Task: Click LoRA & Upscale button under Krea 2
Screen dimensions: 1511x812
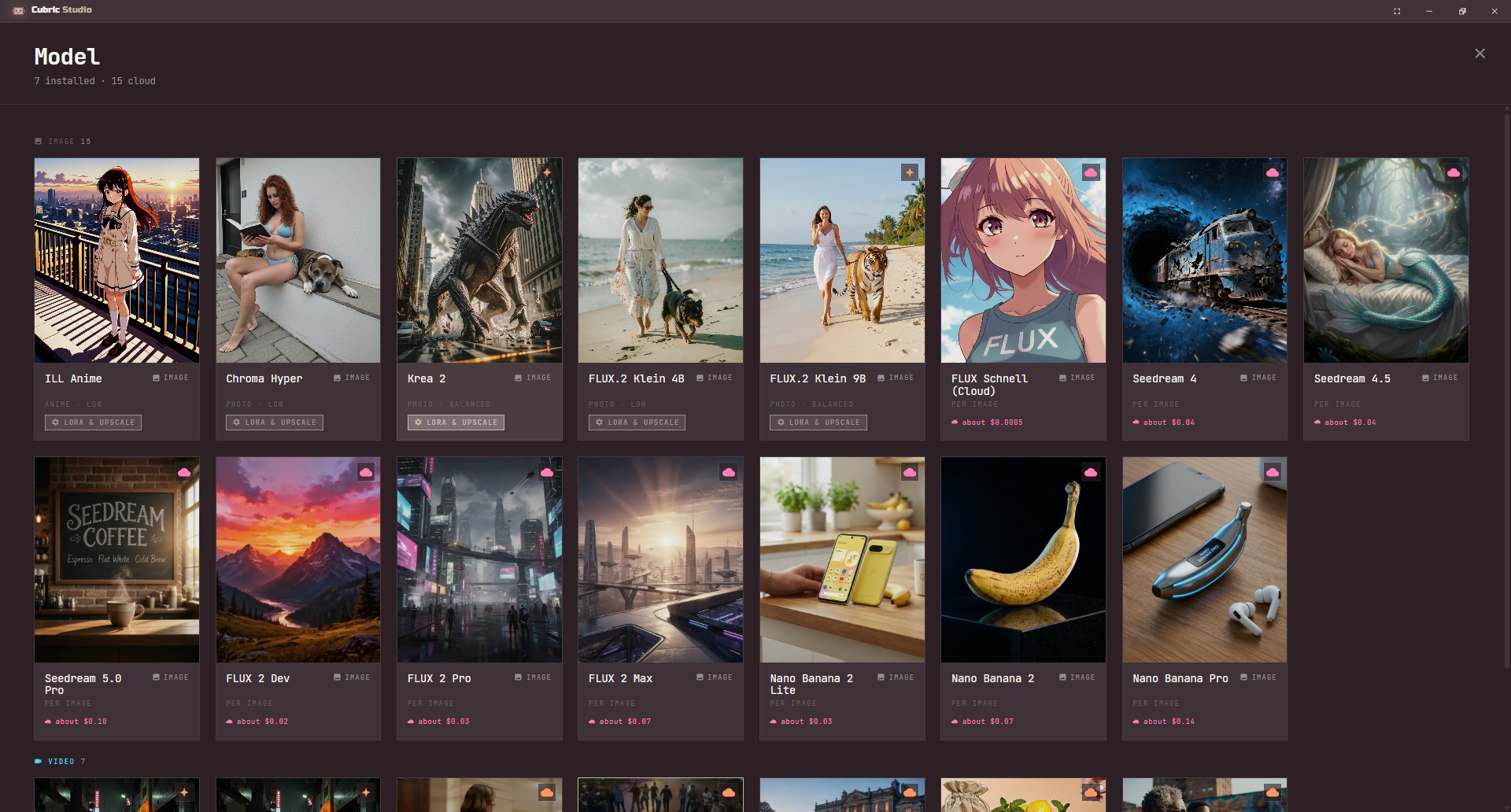Action: pos(456,423)
